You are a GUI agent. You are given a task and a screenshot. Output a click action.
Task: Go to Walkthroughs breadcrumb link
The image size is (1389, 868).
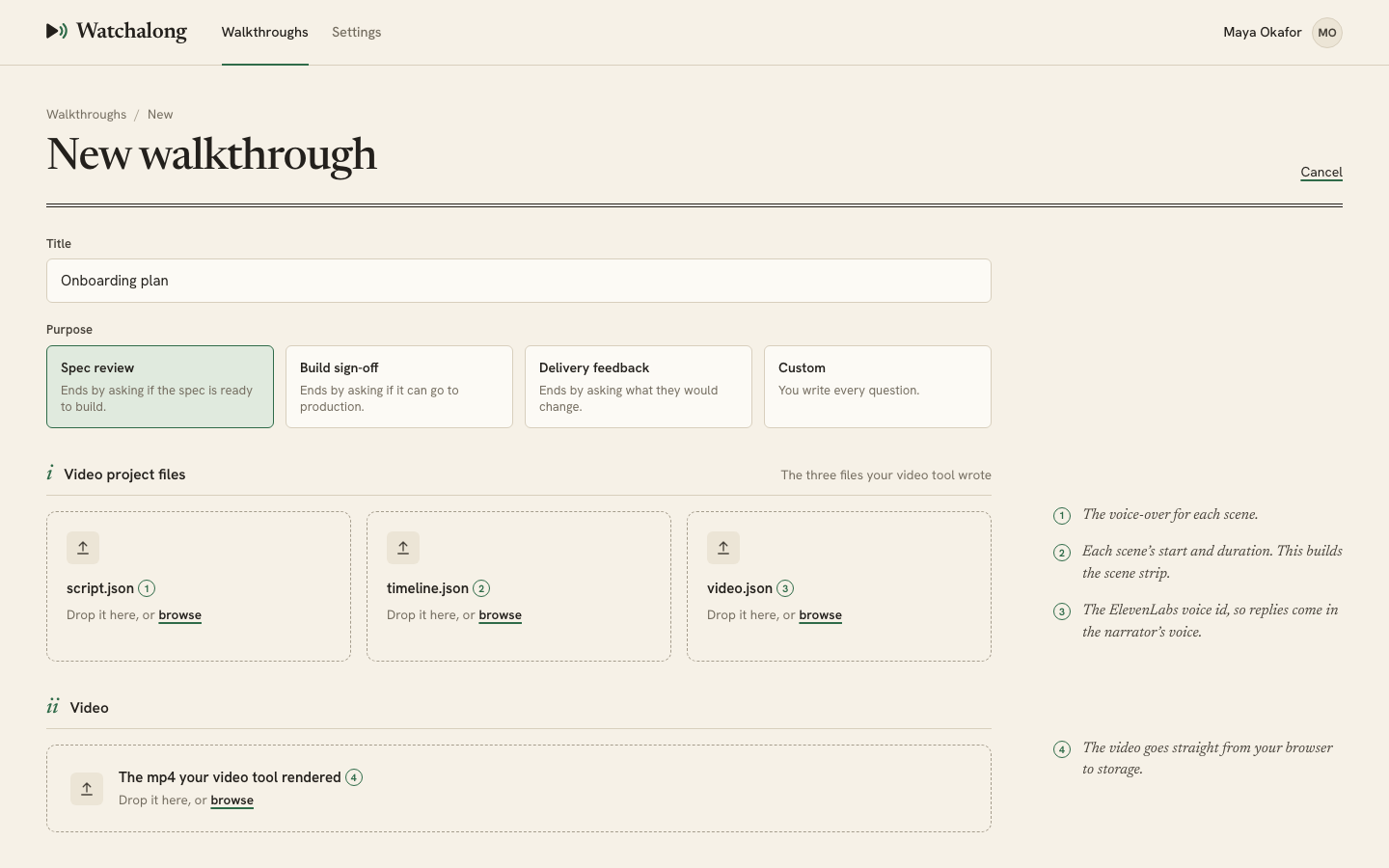click(86, 114)
